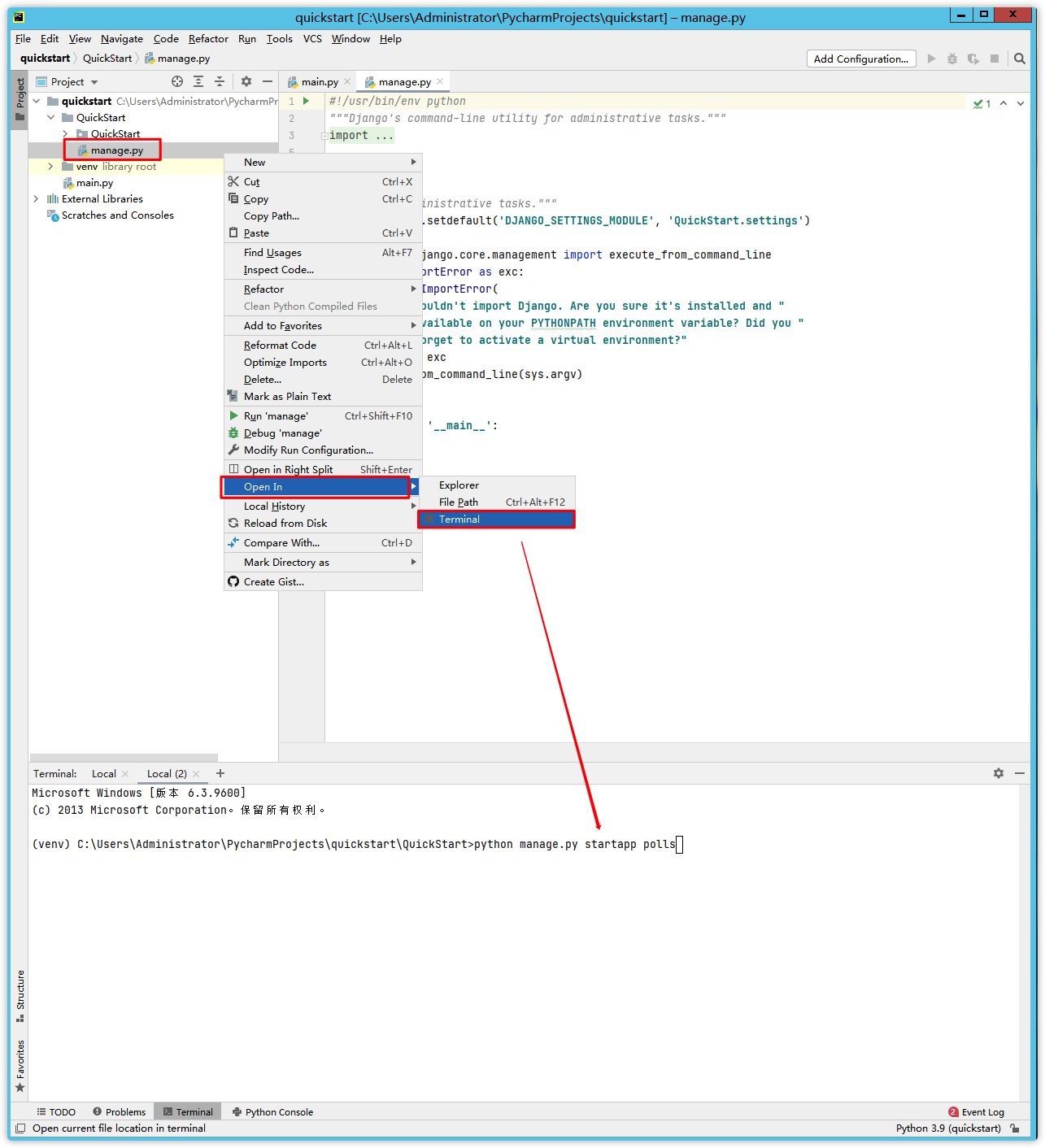
Task: Open Search Everywhere magnifier icon
Action: click(1020, 59)
